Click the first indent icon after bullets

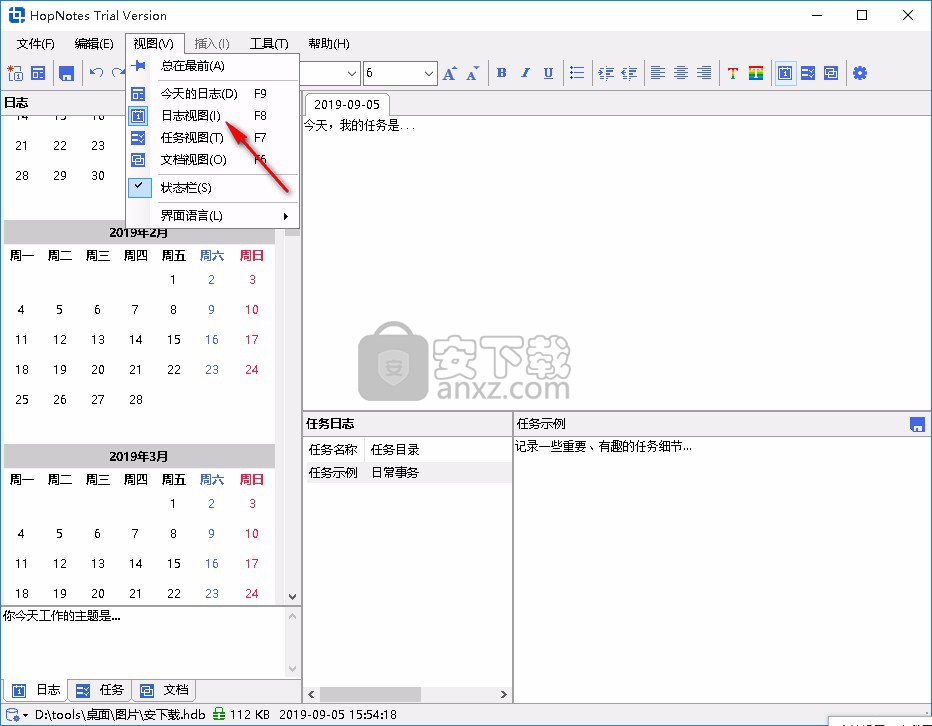[x=606, y=73]
